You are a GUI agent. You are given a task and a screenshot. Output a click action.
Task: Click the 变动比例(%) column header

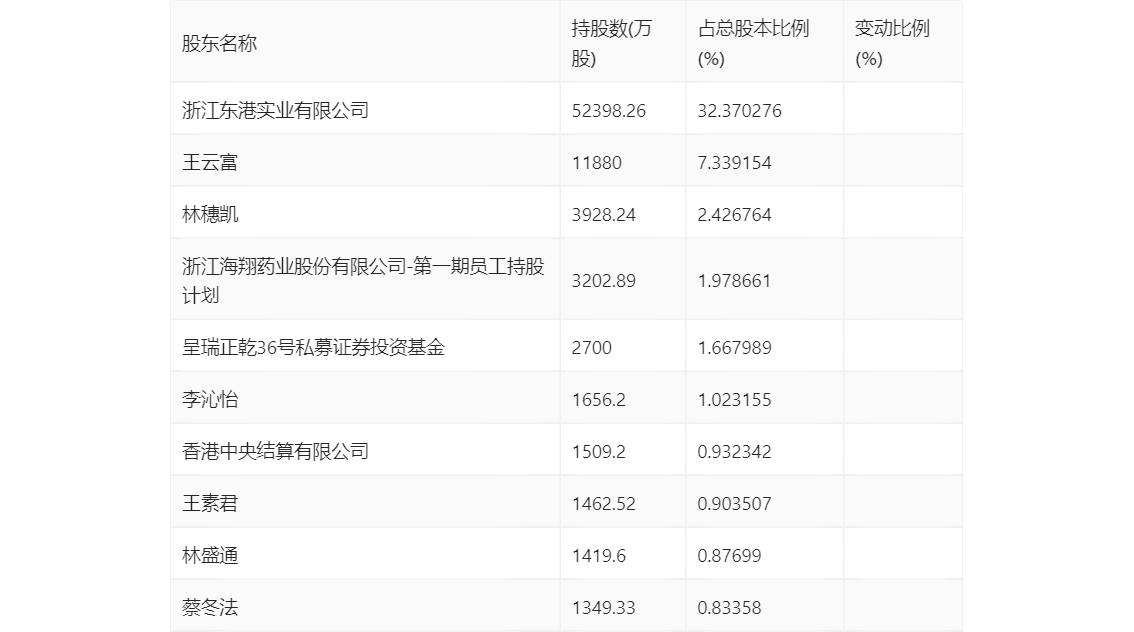(x=892, y=43)
